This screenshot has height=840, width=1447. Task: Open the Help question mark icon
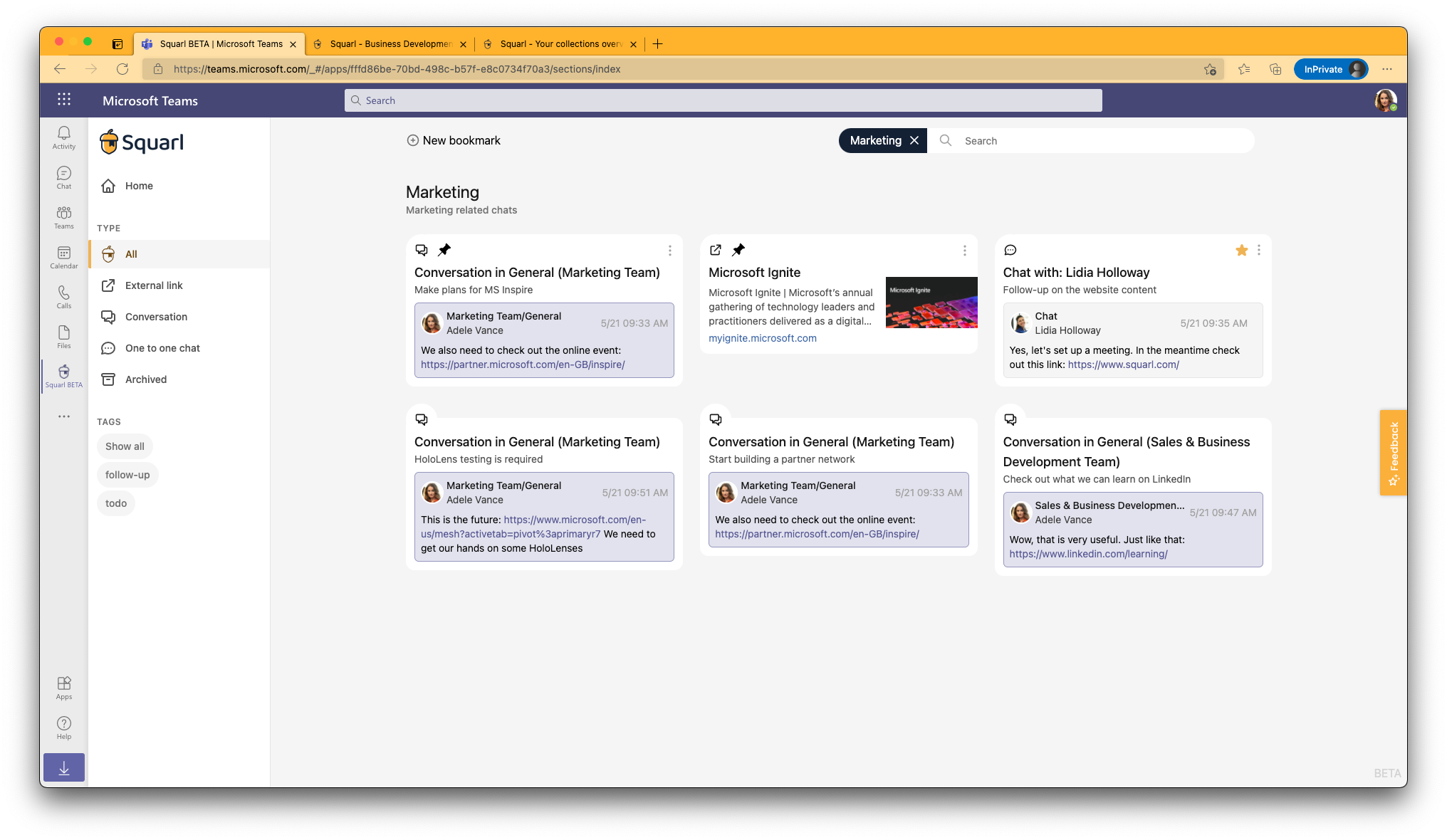(64, 727)
